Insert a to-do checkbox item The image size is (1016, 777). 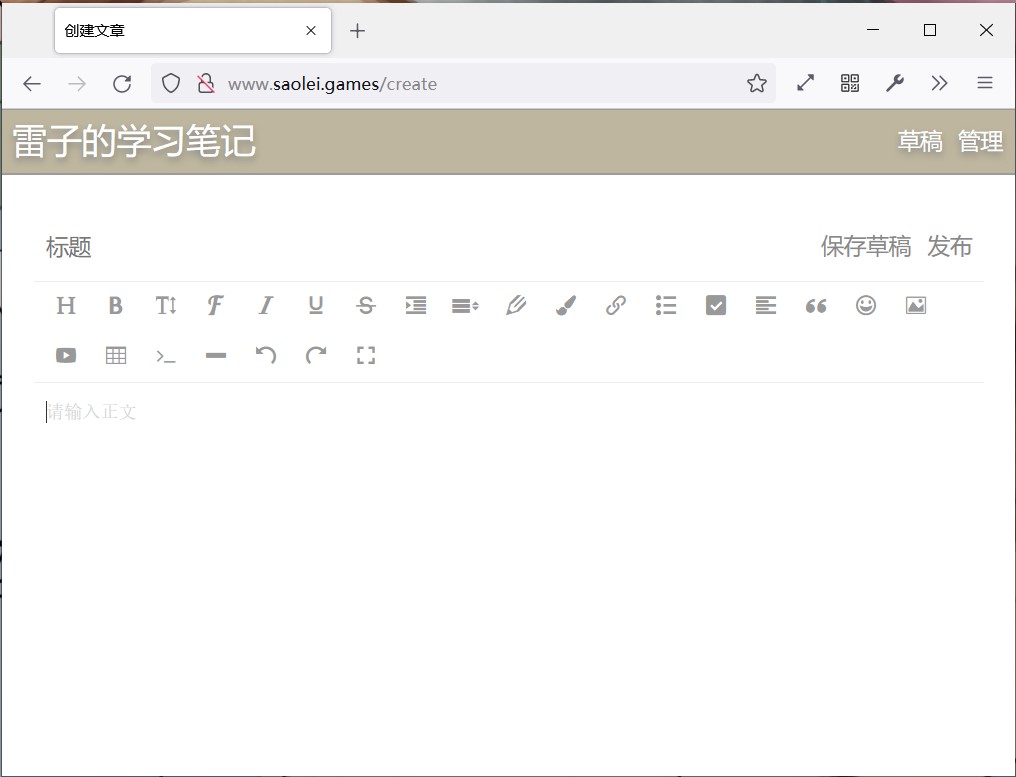coord(716,306)
